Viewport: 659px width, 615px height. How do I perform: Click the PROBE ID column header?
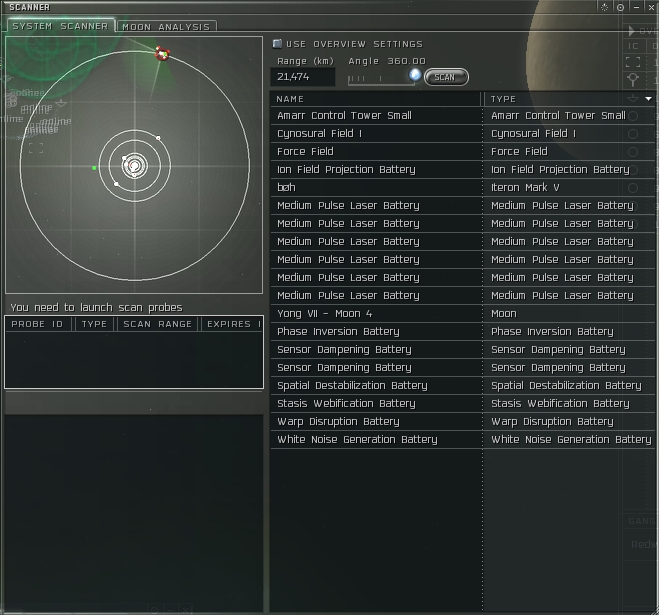(x=37, y=324)
